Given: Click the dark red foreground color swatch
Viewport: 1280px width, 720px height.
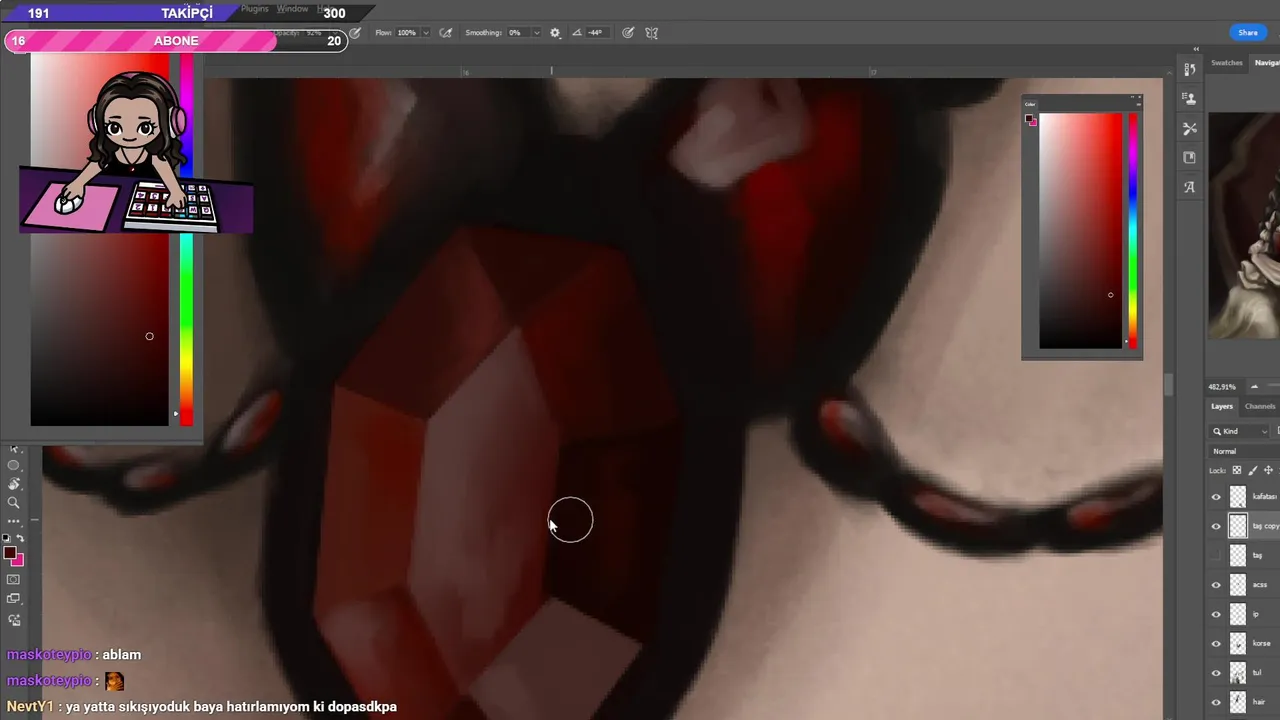Looking at the screenshot, I should click(9, 552).
